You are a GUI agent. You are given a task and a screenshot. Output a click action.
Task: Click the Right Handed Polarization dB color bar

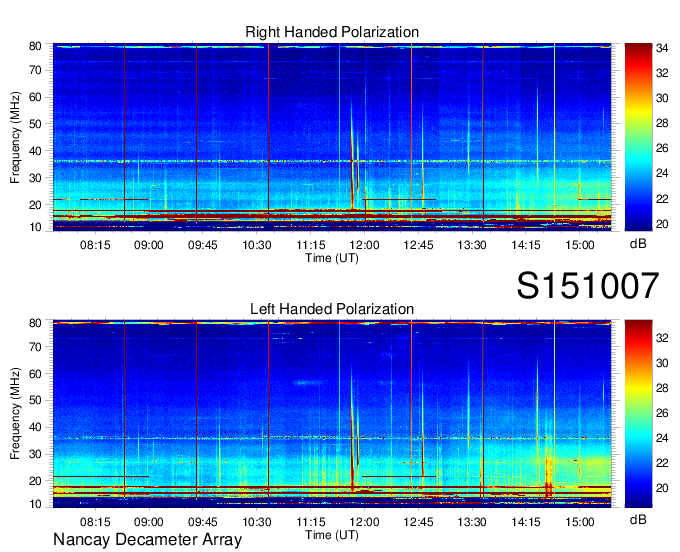pyautogui.click(x=638, y=137)
